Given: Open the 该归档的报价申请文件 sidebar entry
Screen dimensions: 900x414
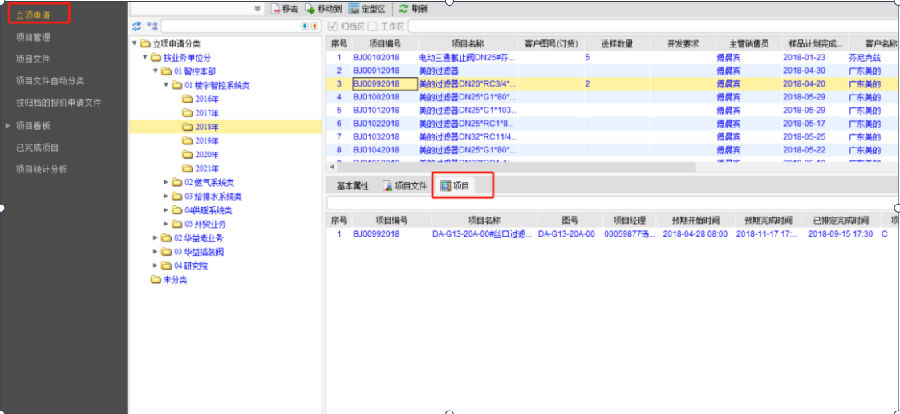Looking at the screenshot, I should 59,103.
